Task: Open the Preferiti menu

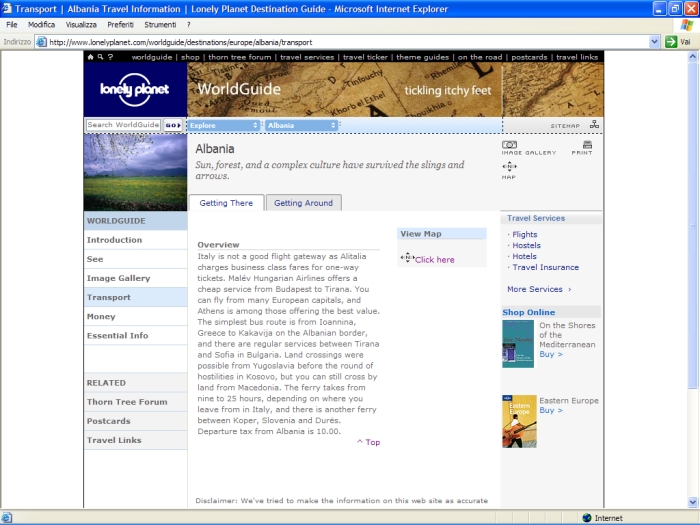Action: coord(121,25)
